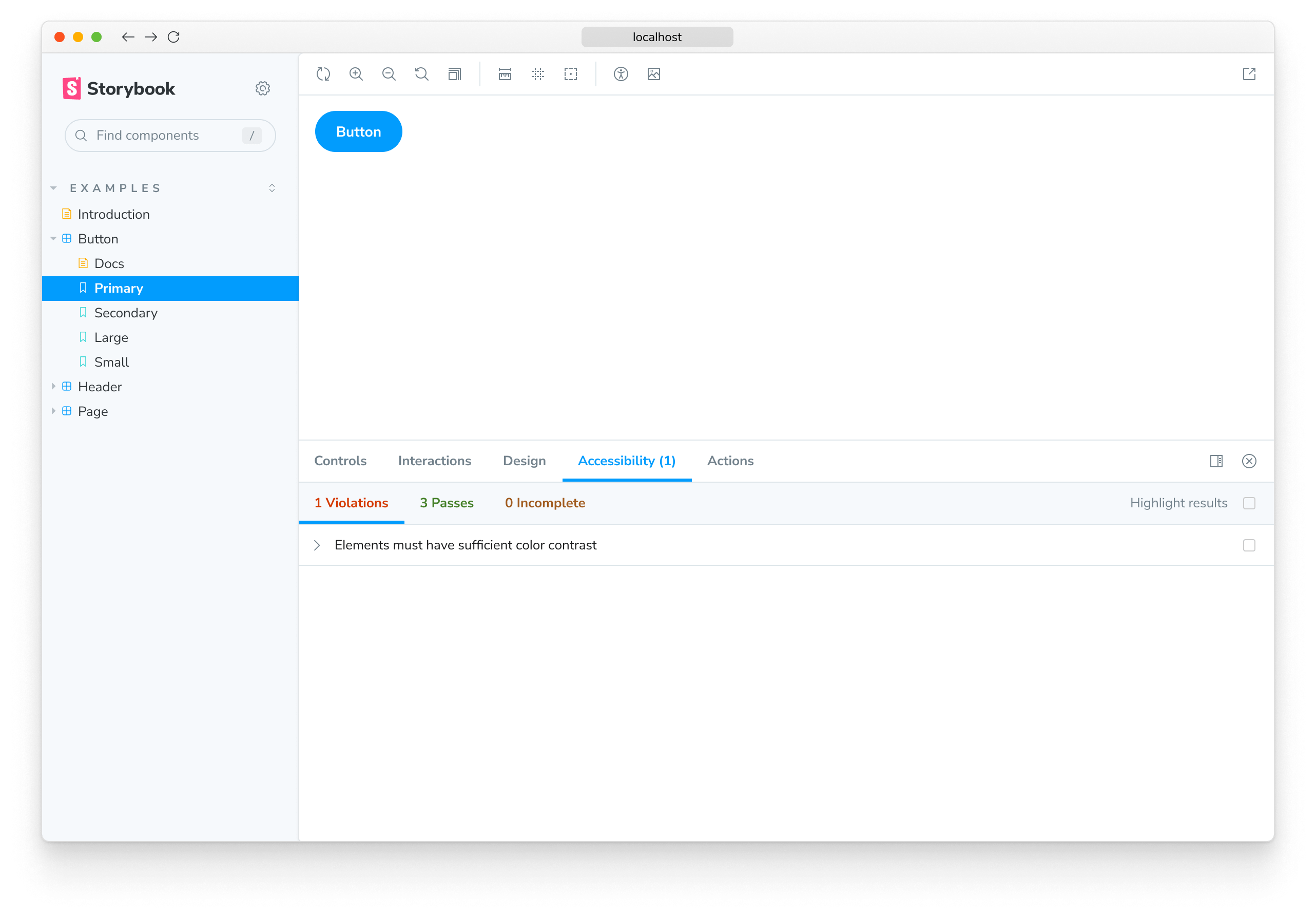Image resolution: width=1316 pixels, height=914 pixels.
Task: Remount the Primary story preview
Action: coord(323,74)
